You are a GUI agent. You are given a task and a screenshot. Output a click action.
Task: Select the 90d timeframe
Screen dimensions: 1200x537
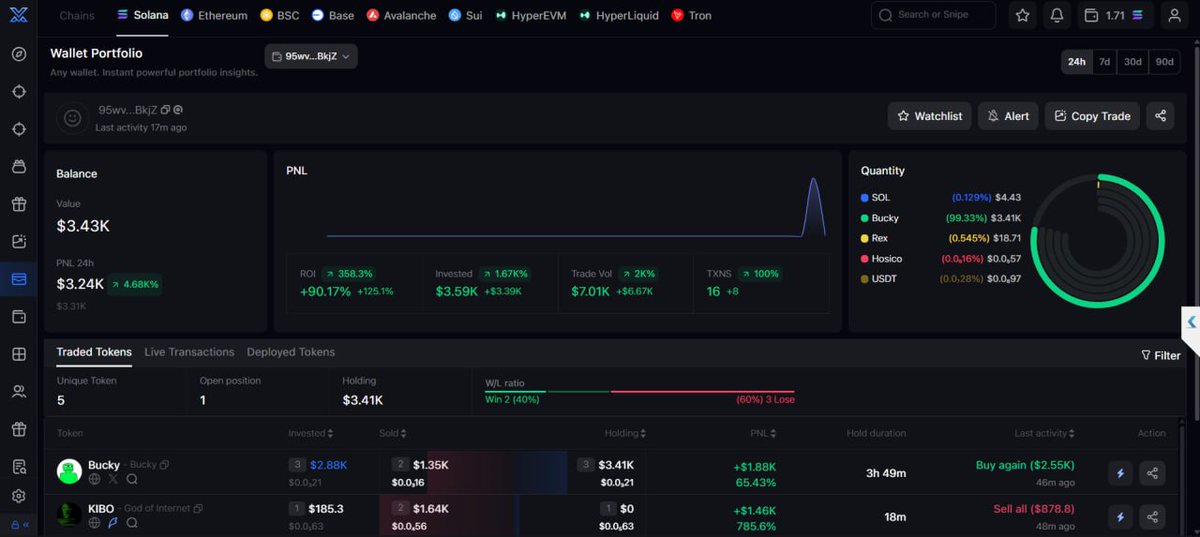1164,61
